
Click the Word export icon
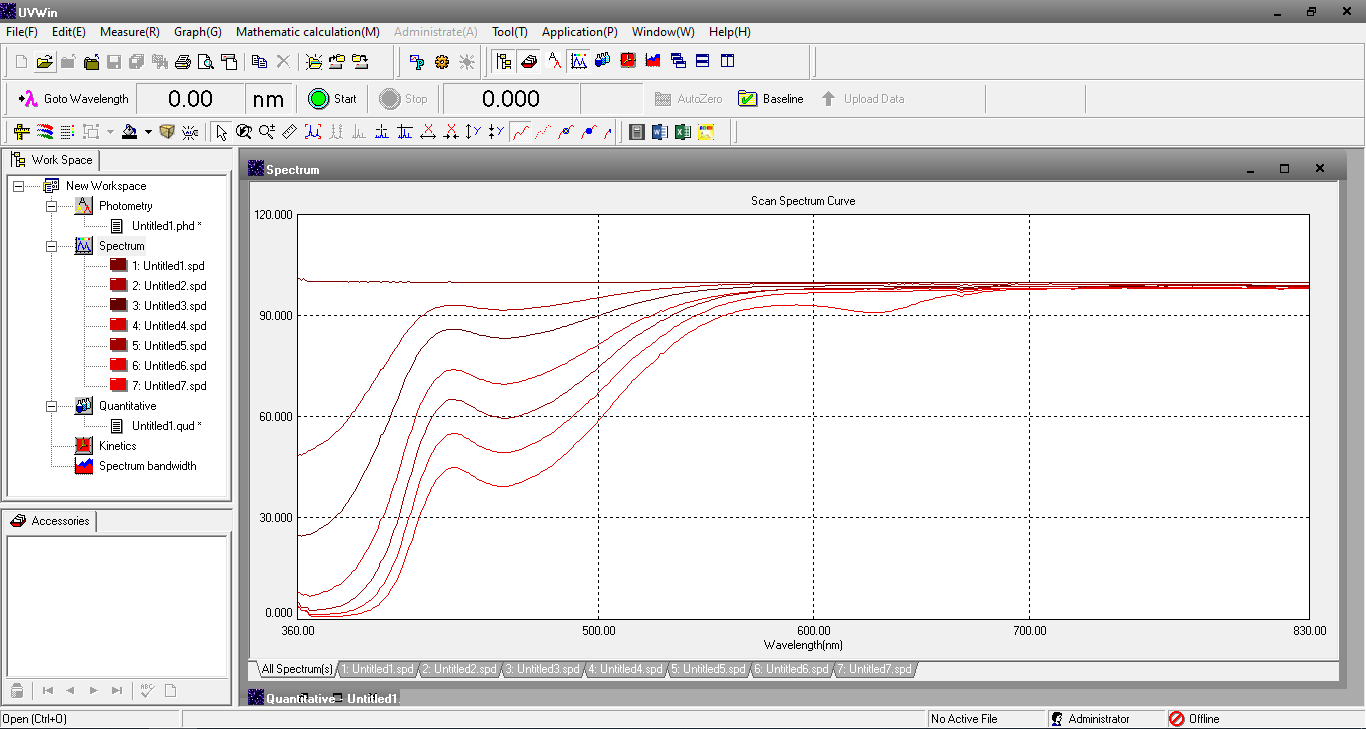[x=660, y=132]
